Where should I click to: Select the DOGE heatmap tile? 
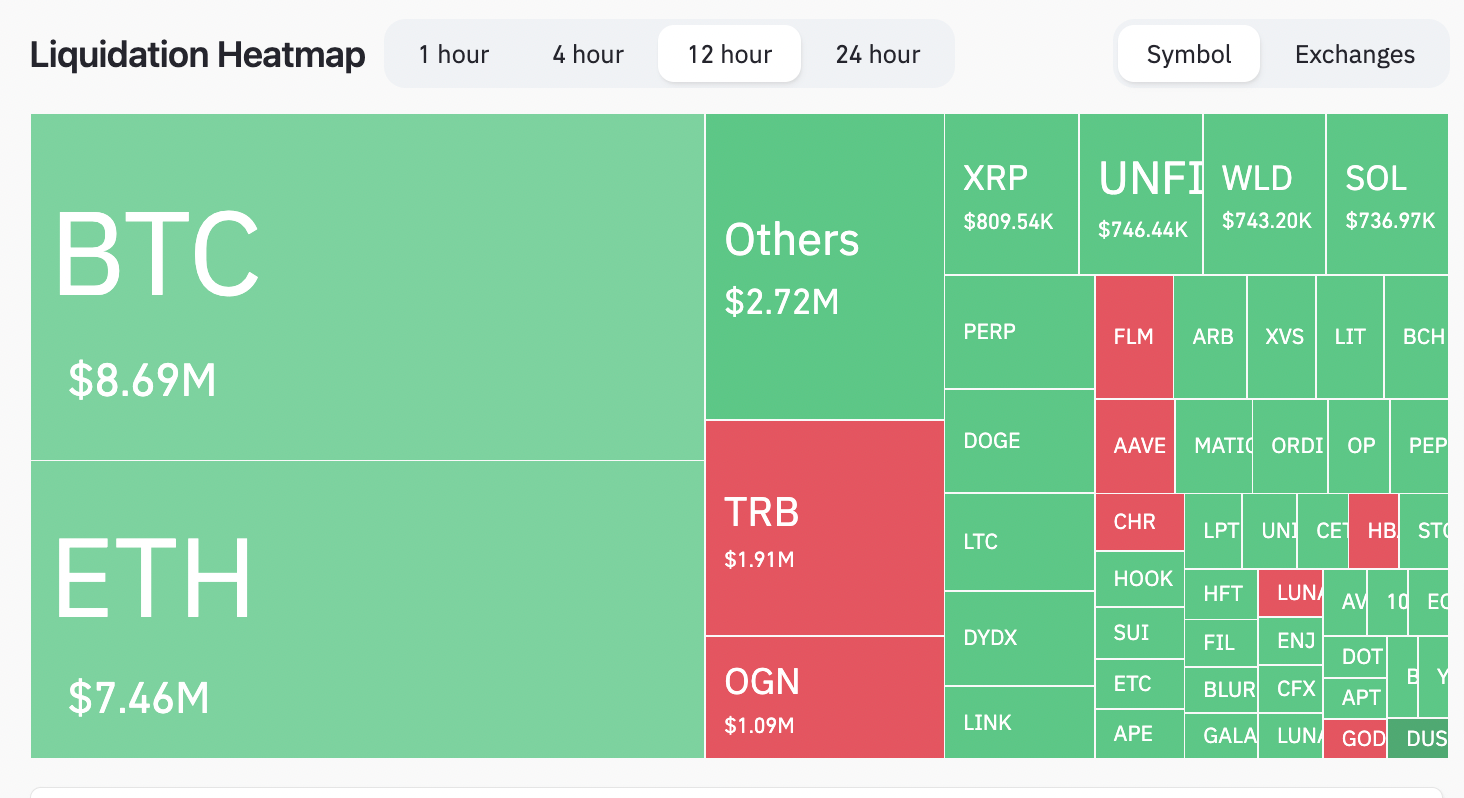(1019, 441)
